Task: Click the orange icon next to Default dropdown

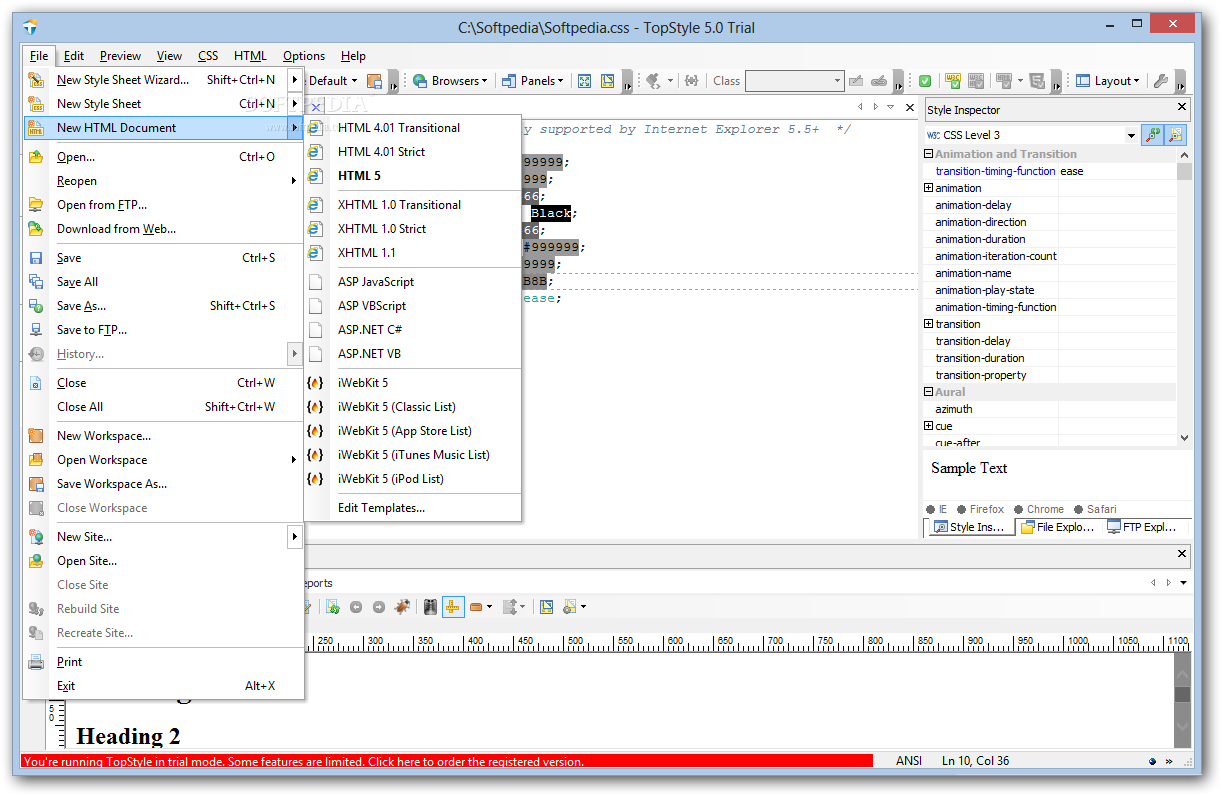Action: coord(375,81)
